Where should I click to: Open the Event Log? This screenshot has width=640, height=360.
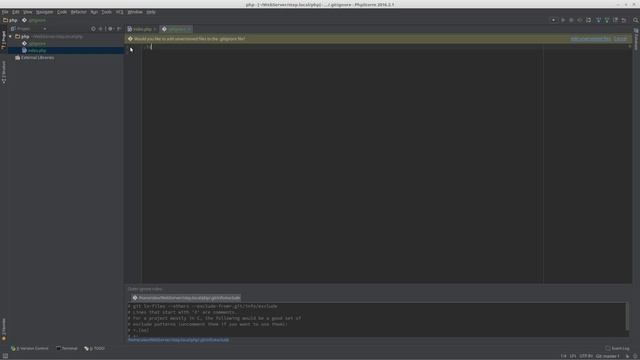coord(617,349)
